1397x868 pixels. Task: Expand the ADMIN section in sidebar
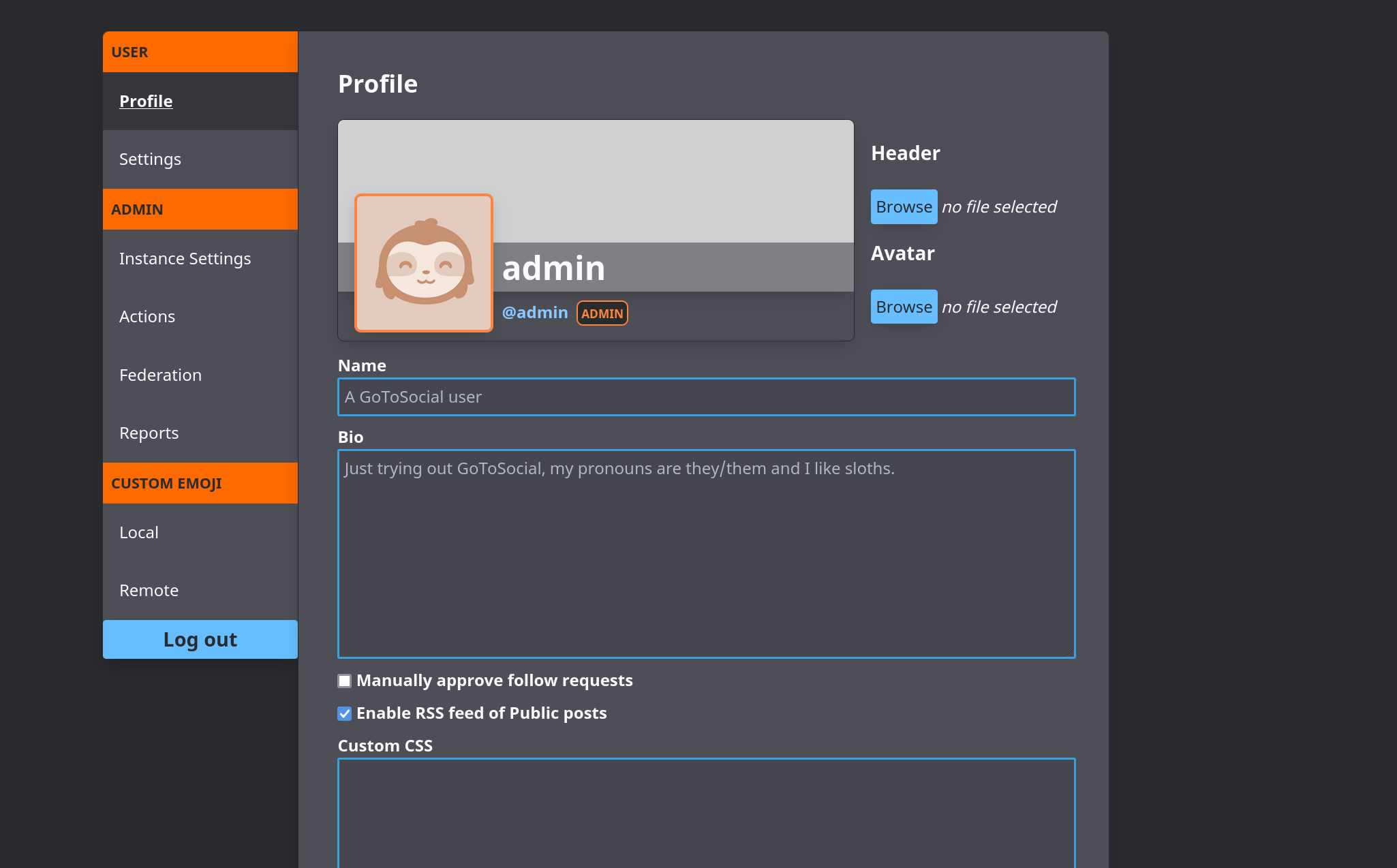coord(200,209)
